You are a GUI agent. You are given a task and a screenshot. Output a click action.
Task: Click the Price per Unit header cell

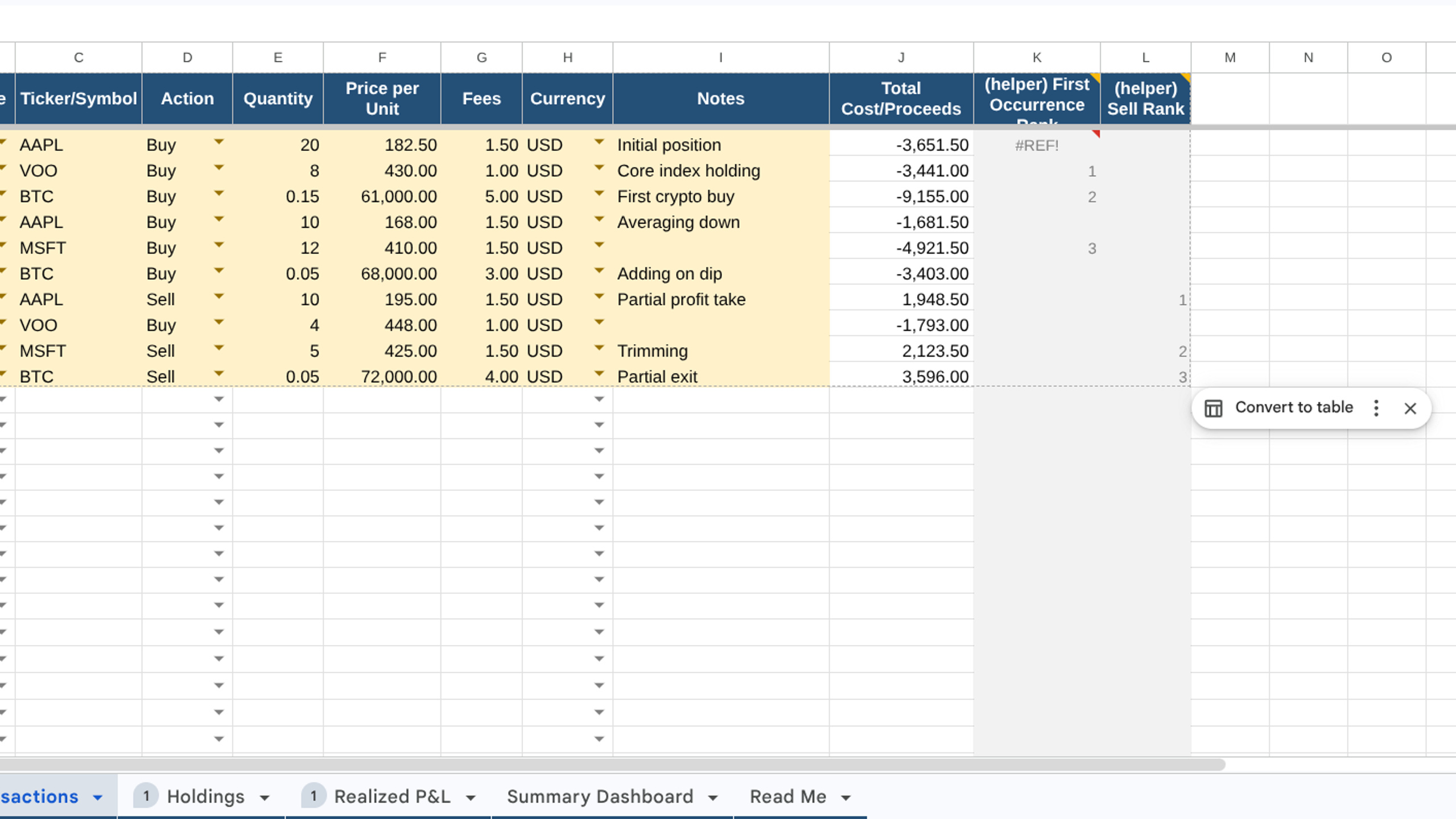tap(382, 98)
